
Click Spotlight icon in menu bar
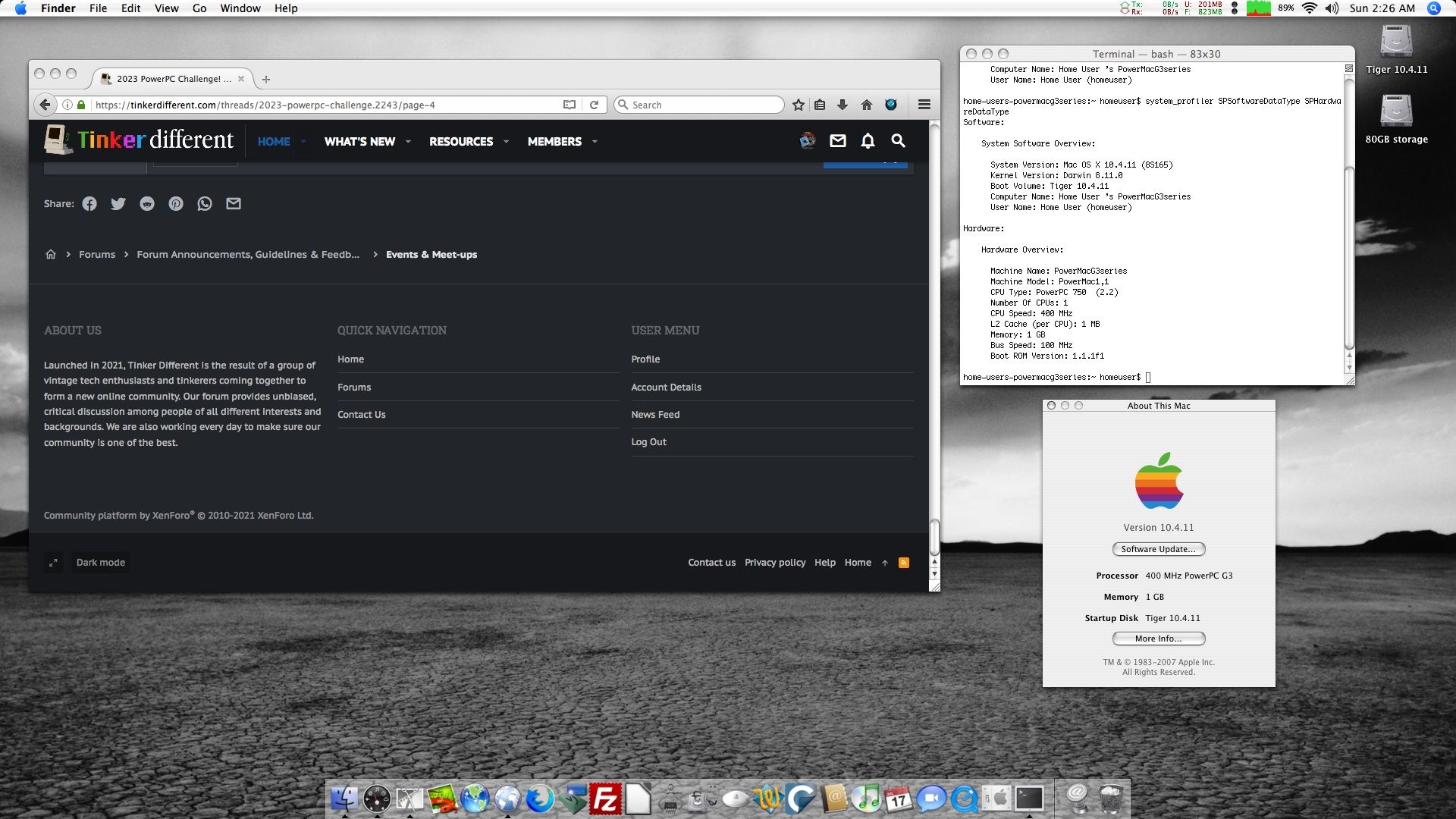[x=1433, y=8]
